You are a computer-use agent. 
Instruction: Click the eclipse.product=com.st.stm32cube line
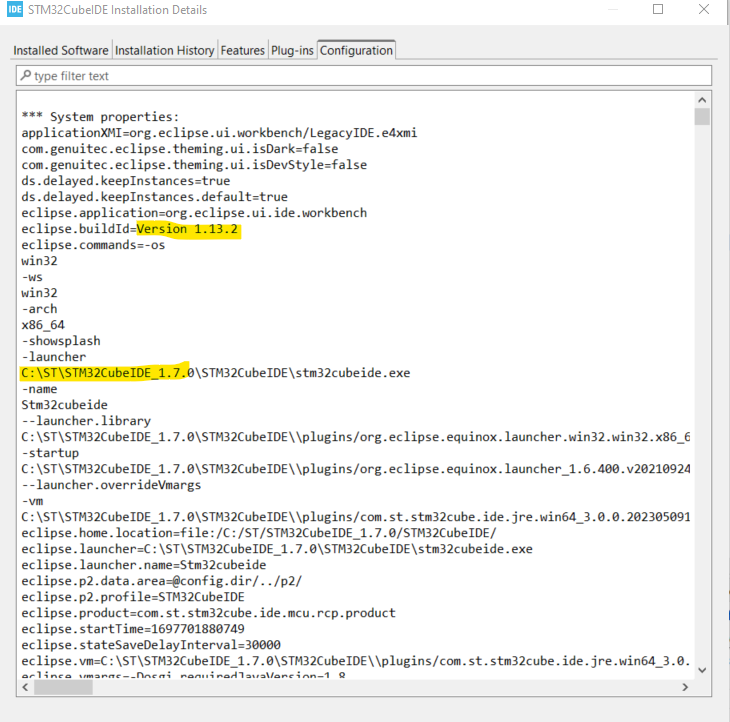coord(209,613)
